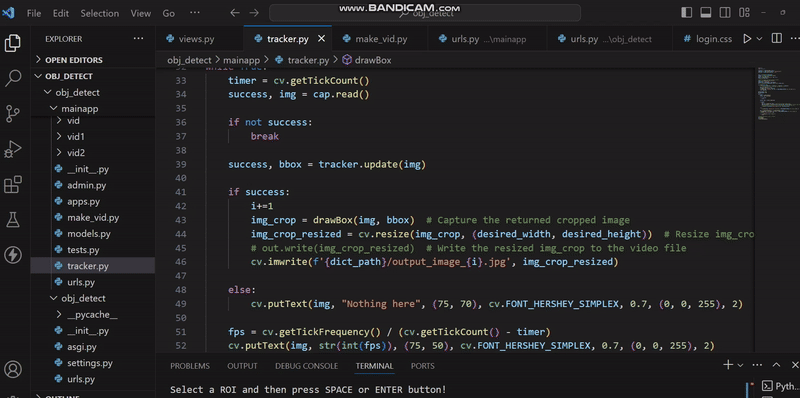Open Explorer views and more actions menu
Viewport: 800px width, 398px height.
pos(138,39)
